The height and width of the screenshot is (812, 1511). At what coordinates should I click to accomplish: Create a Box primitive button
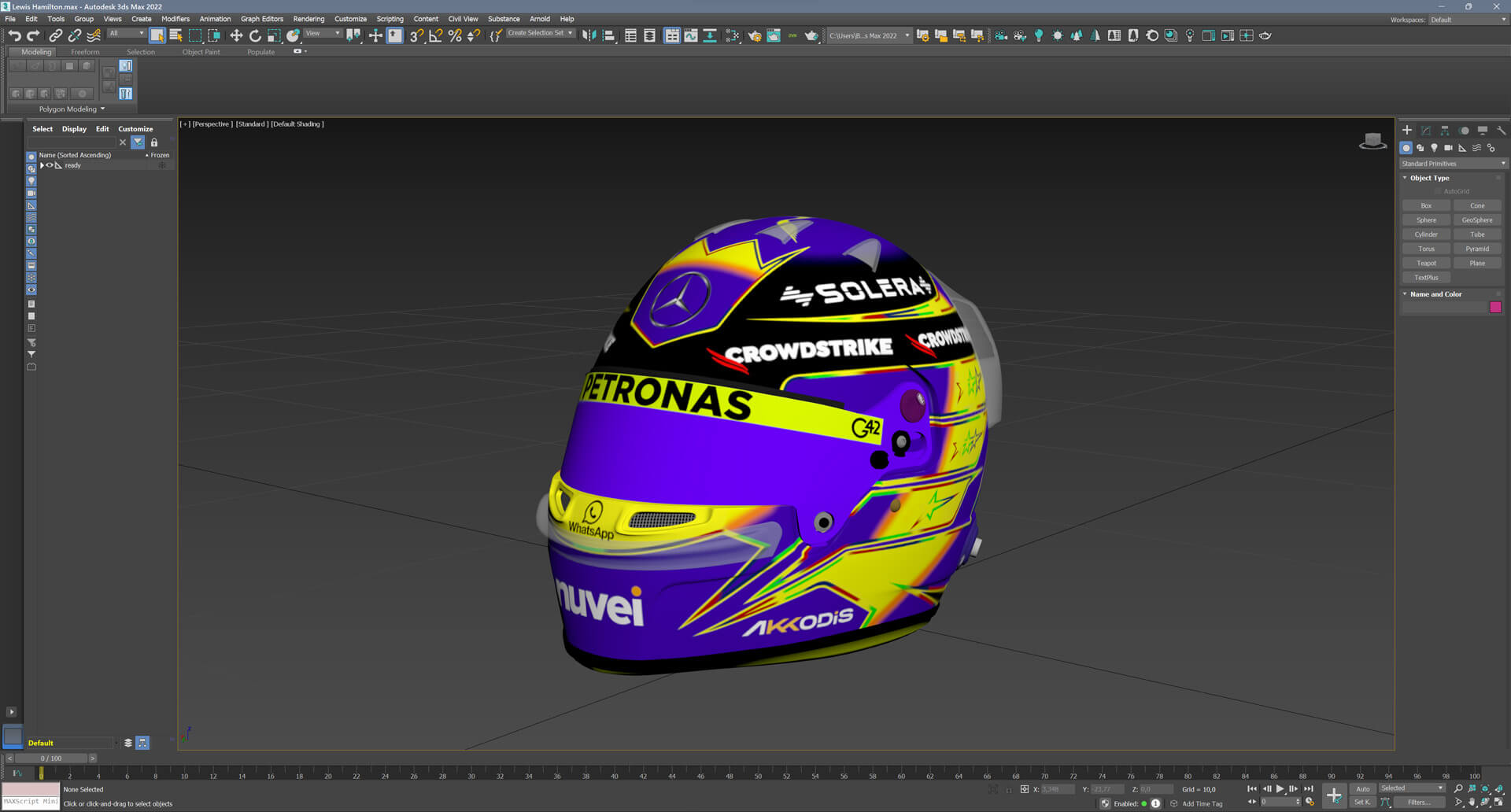(1426, 205)
